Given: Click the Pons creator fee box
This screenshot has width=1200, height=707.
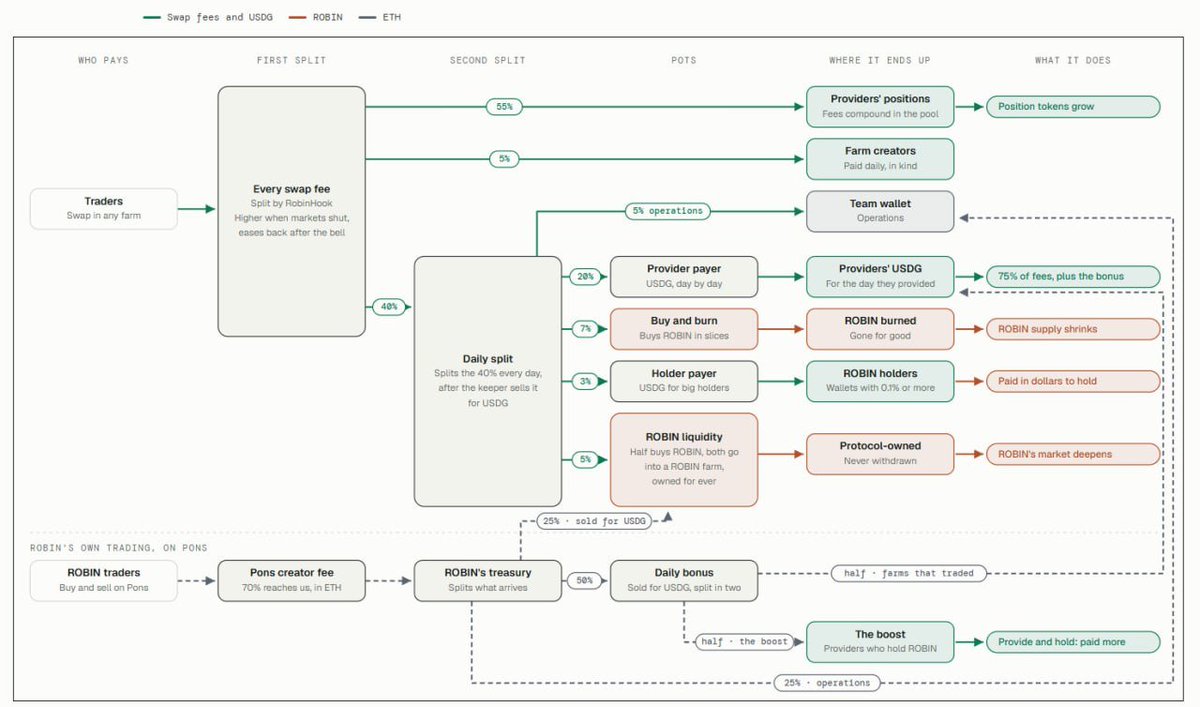Looking at the screenshot, I should [292, 580].
